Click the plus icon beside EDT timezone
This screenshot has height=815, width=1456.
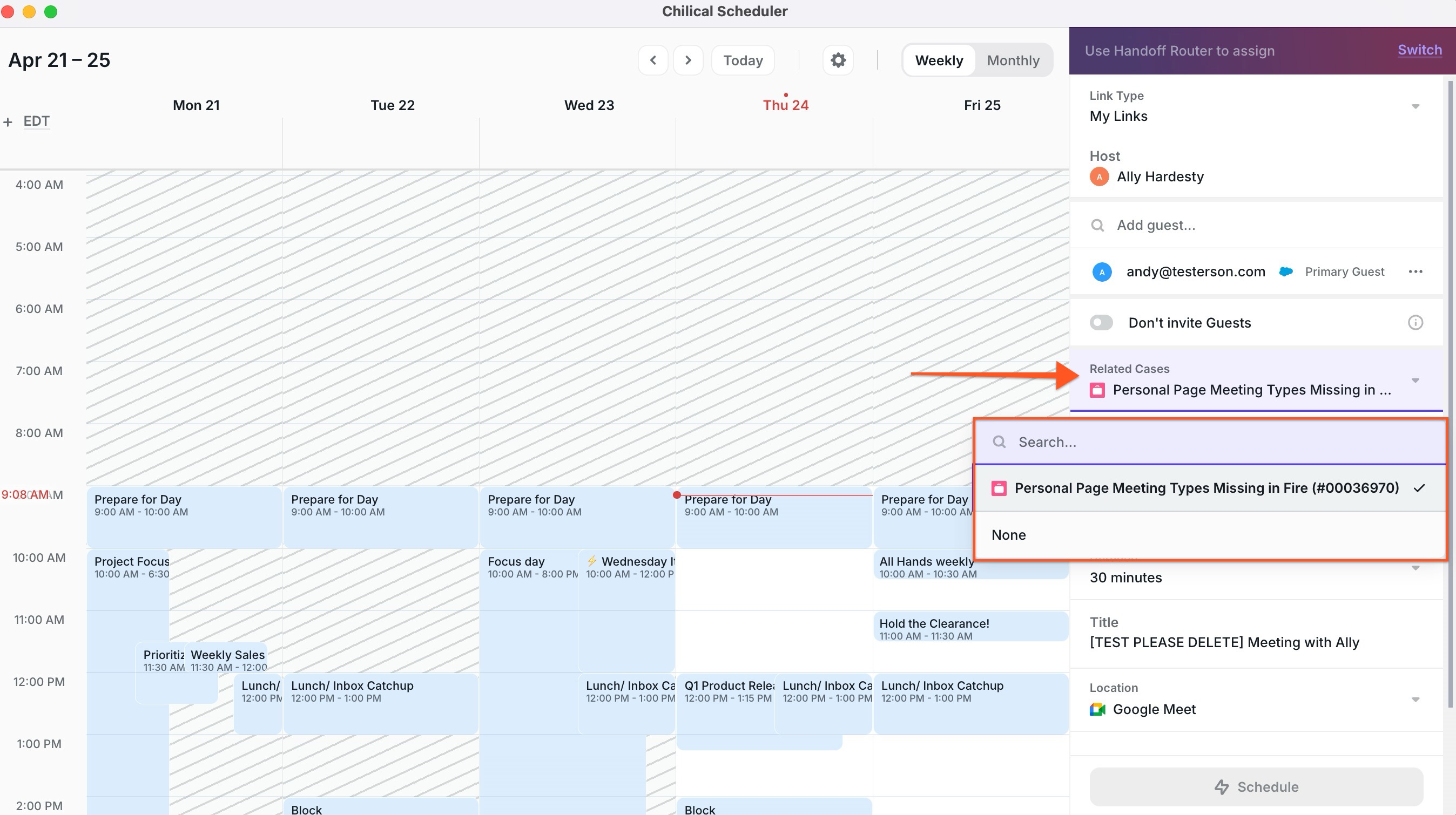pos(8,122)
